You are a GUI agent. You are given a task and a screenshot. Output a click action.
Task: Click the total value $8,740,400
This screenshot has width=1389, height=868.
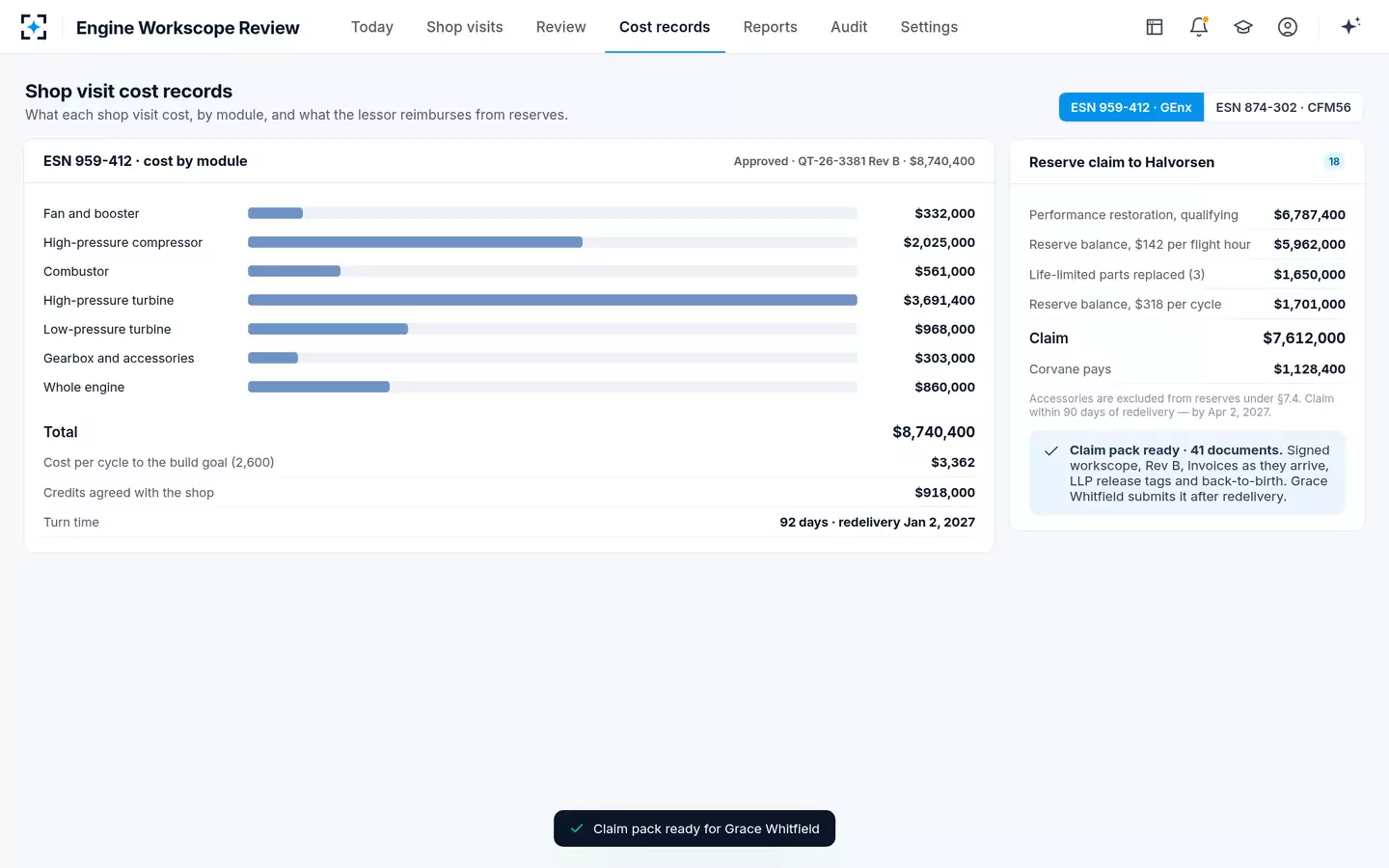[934, 432]
